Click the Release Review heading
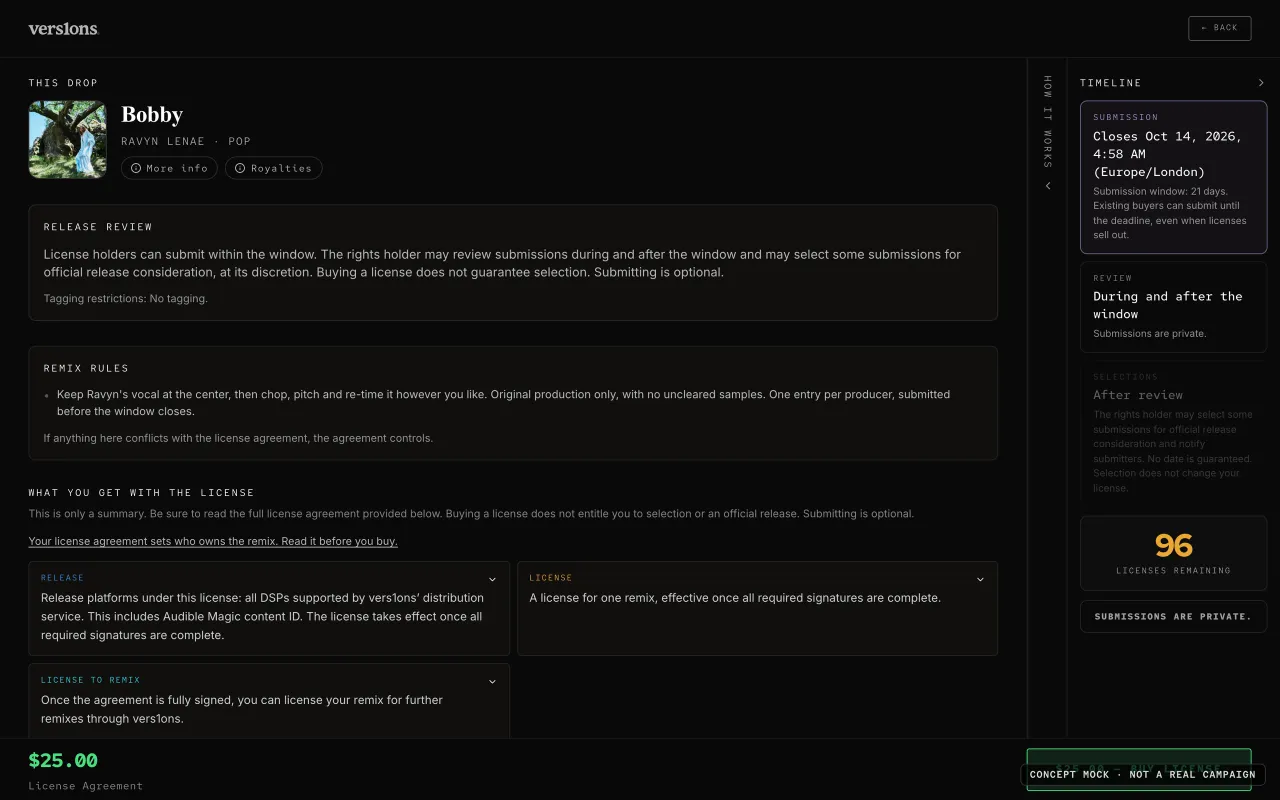The width and height of the screenshot is (1280, 800). pos(98,227)
